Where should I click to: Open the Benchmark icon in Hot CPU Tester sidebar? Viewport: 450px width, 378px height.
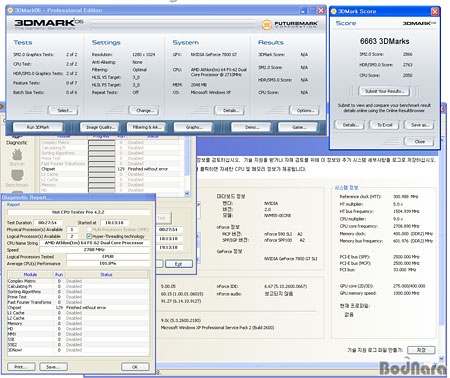coord(17,176)
